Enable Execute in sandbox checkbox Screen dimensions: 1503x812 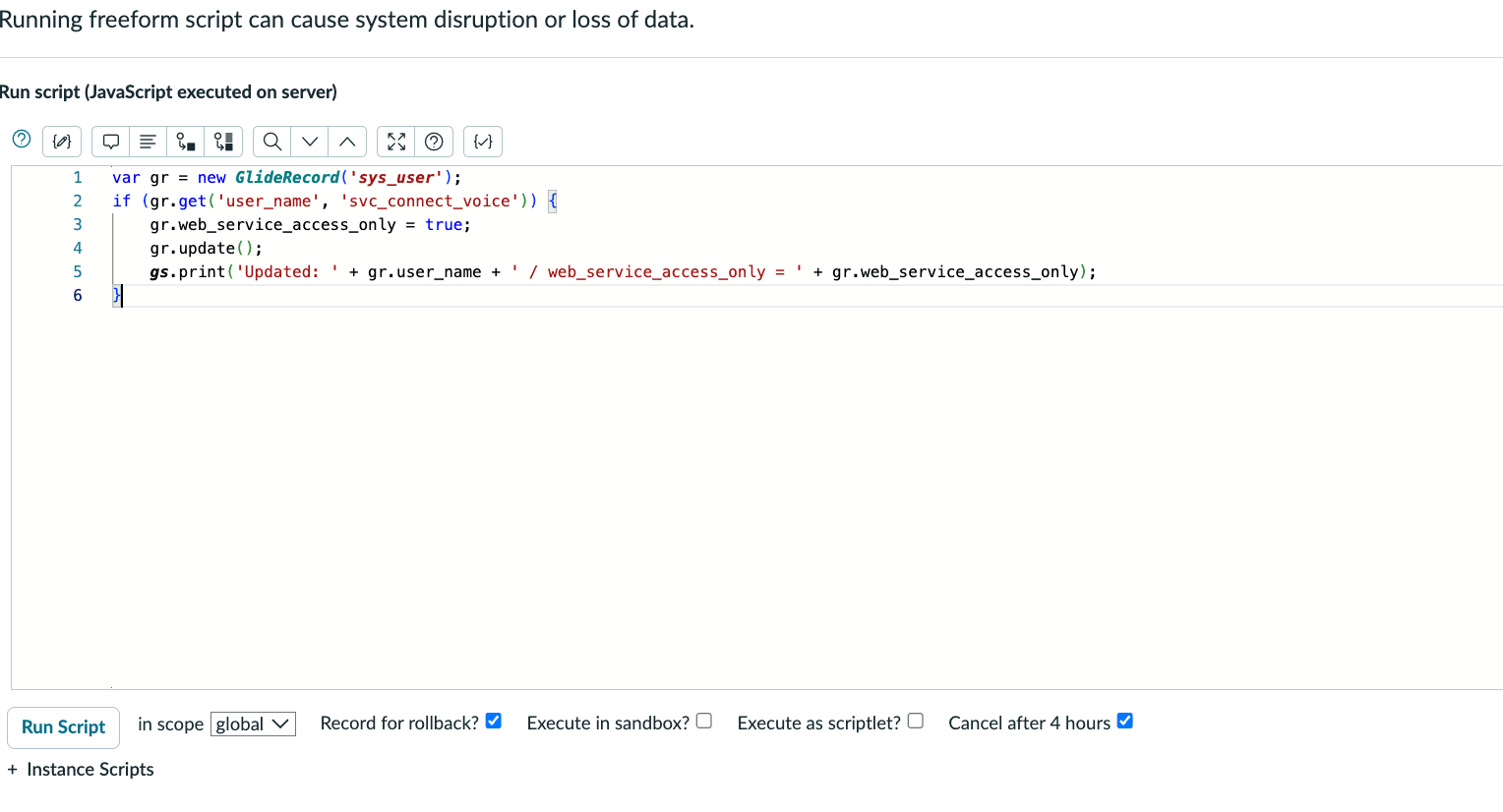(x=704, y=721)
